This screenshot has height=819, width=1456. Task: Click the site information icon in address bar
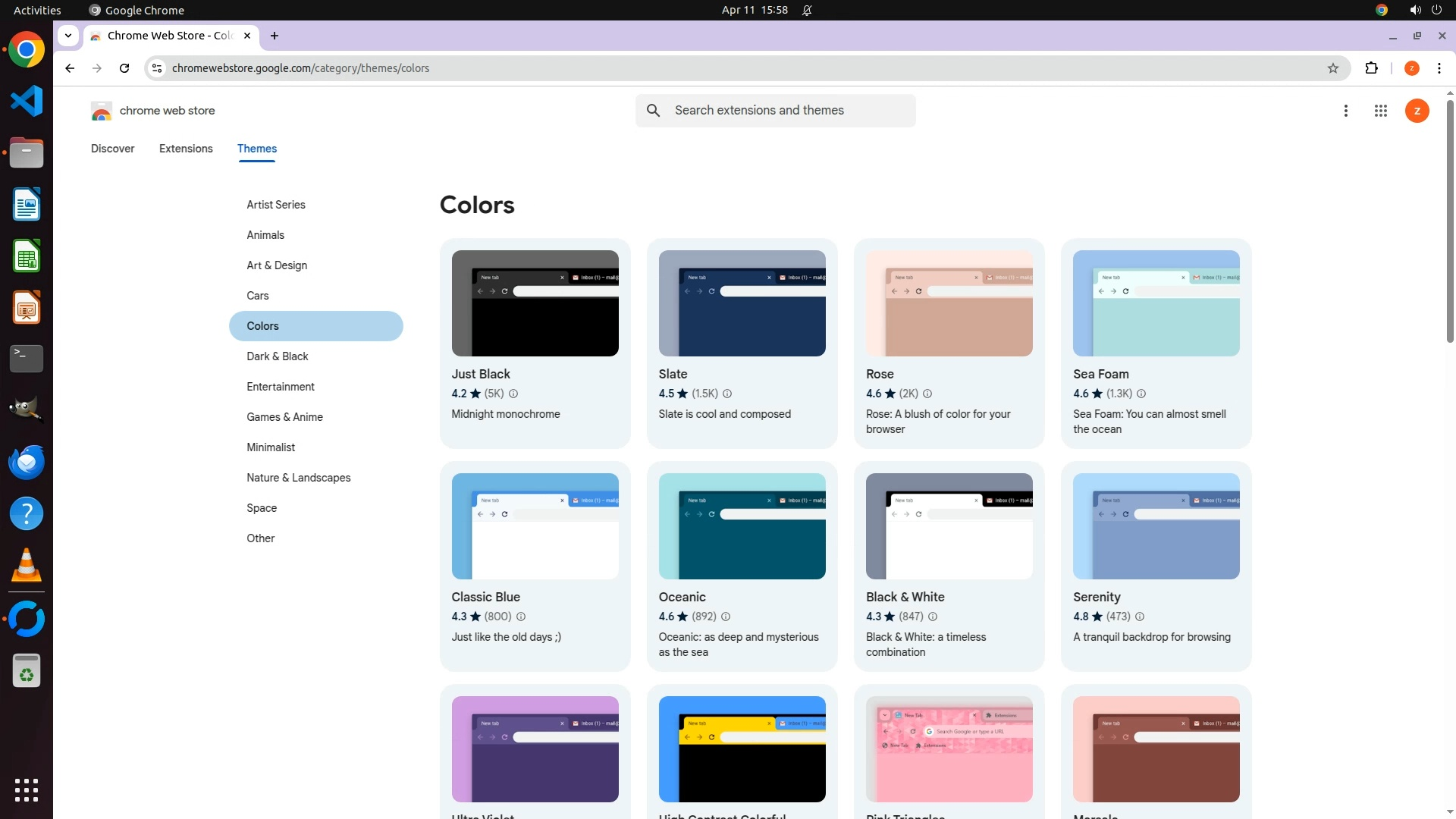coord(156,68)
